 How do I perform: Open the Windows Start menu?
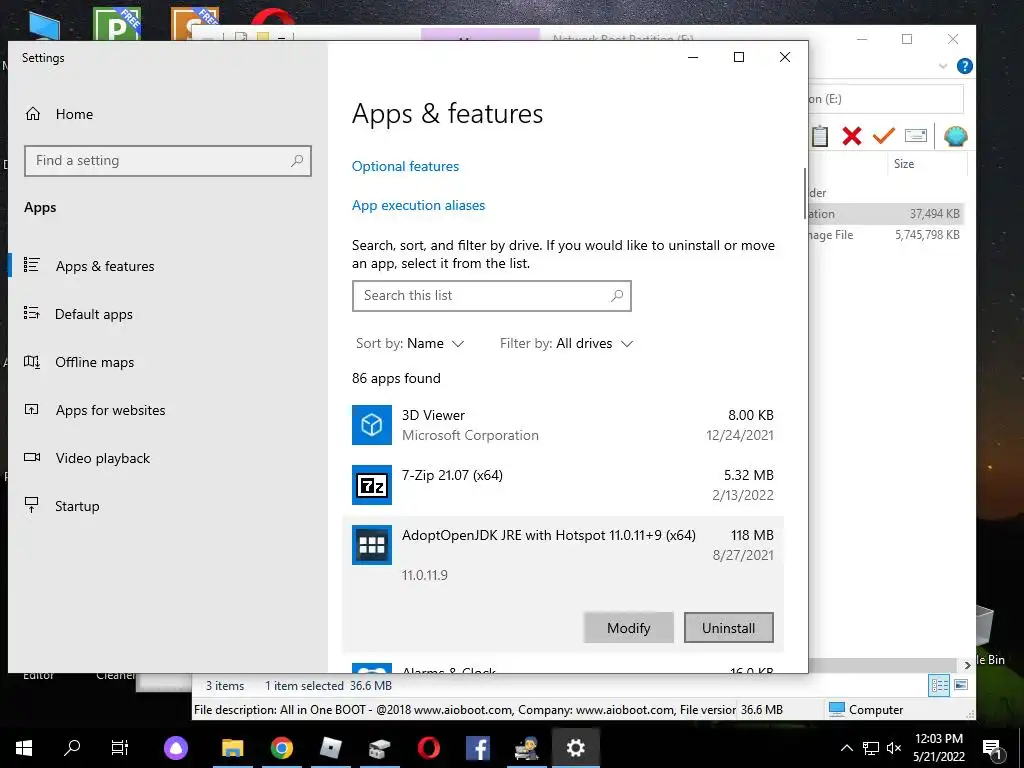pos(24,748)
